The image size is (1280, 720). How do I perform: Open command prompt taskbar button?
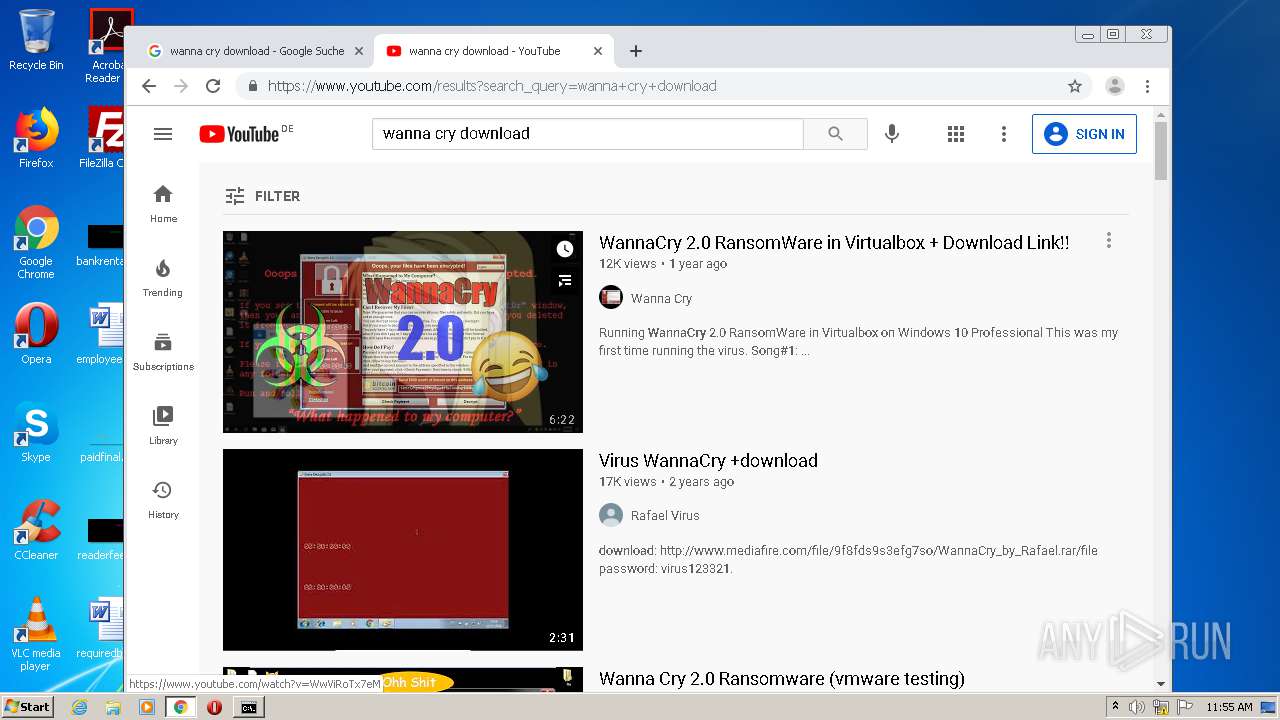(248, 707)
